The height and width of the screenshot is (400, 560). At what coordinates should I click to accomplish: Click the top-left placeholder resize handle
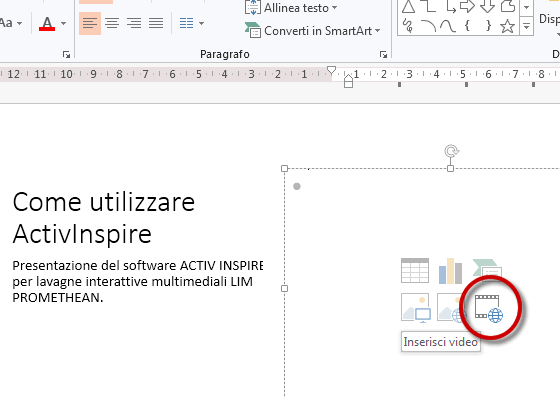pos(285,168)
